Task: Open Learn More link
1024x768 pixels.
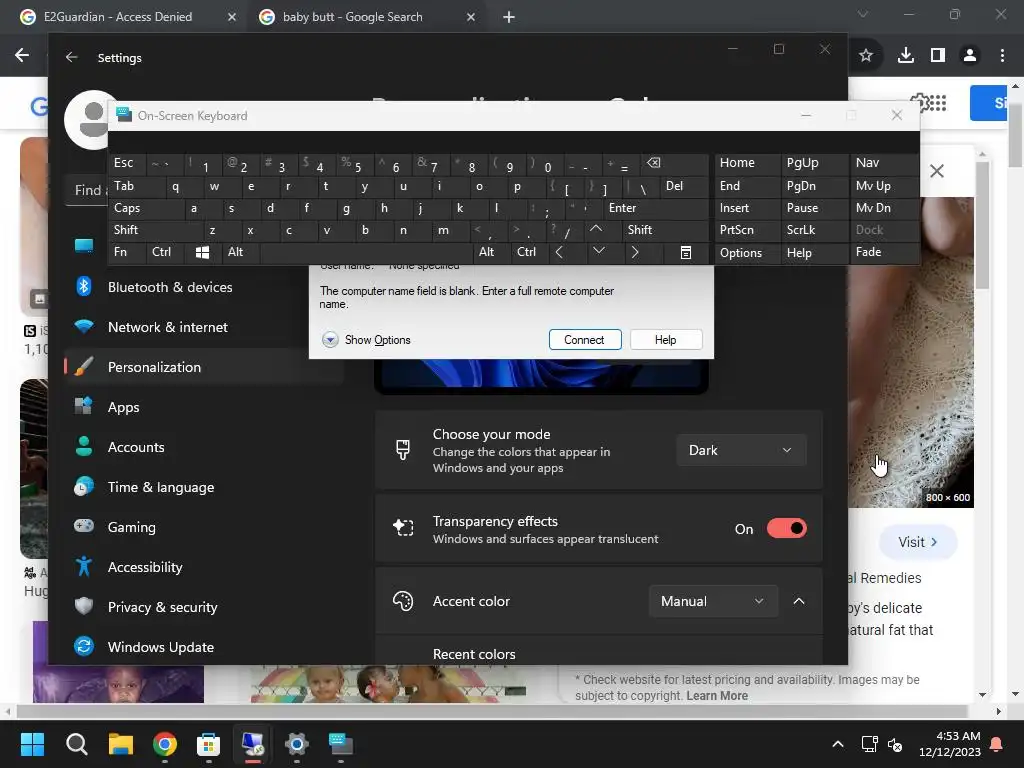Action: tap(716, 696)
